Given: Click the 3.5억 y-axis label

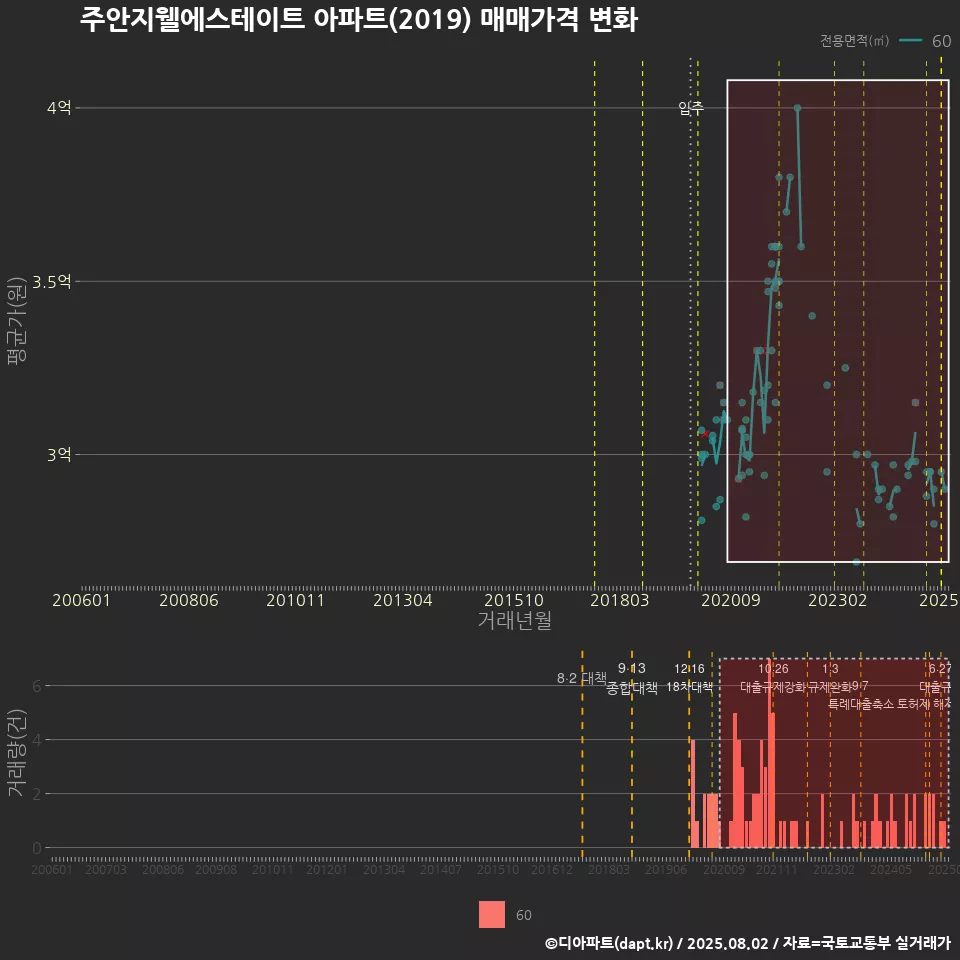Looking at the screenshot, I should 51,282.
